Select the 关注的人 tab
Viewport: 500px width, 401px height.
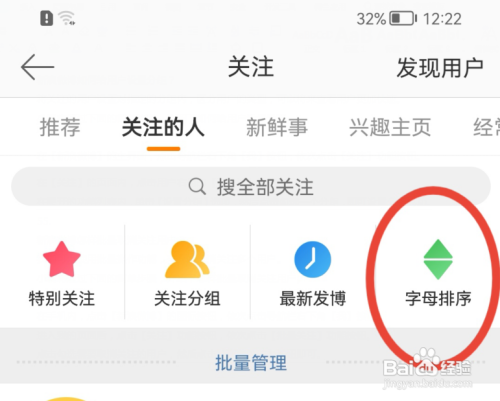coord(163,127)
